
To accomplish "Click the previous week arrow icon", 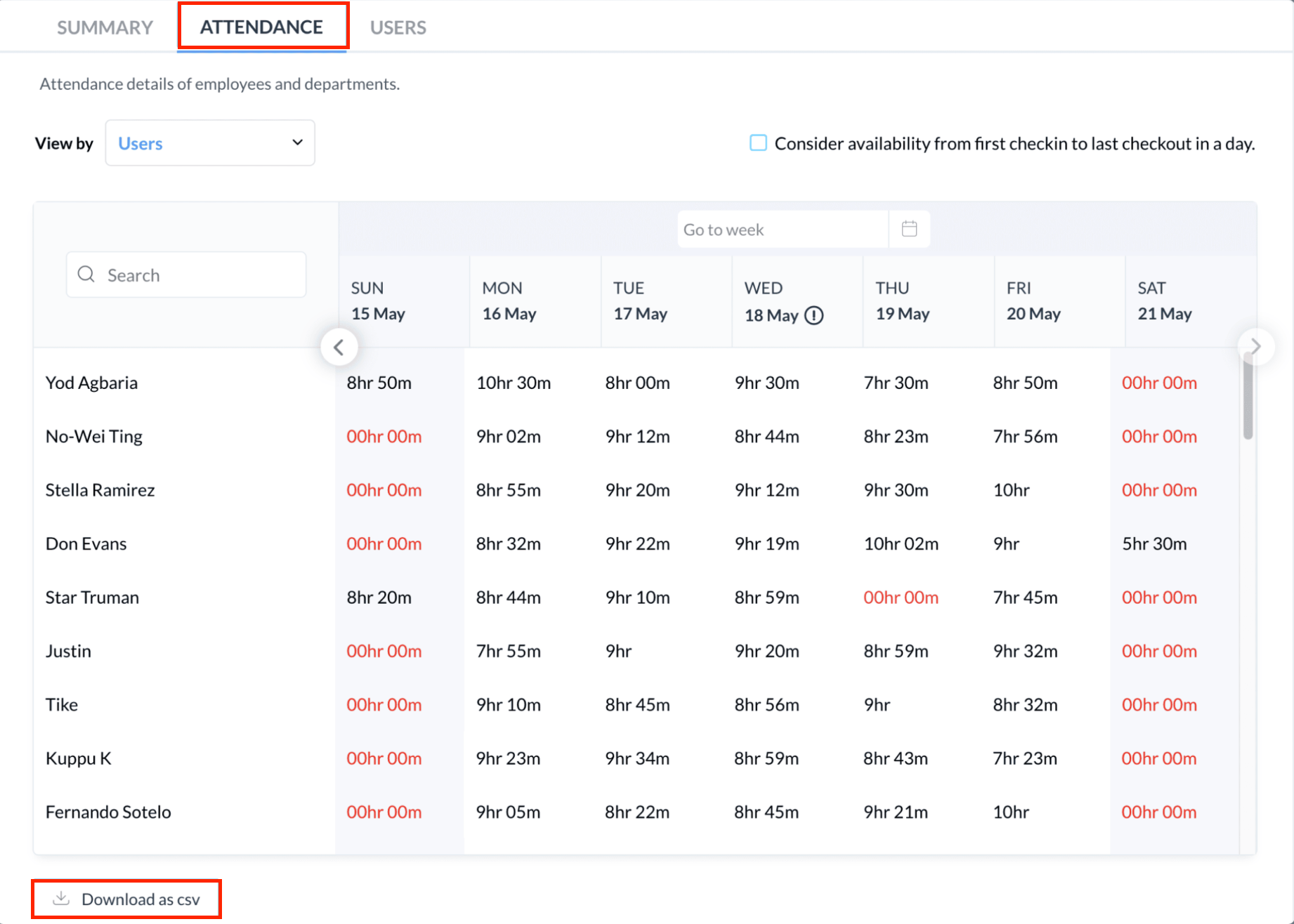I will 339,347.
